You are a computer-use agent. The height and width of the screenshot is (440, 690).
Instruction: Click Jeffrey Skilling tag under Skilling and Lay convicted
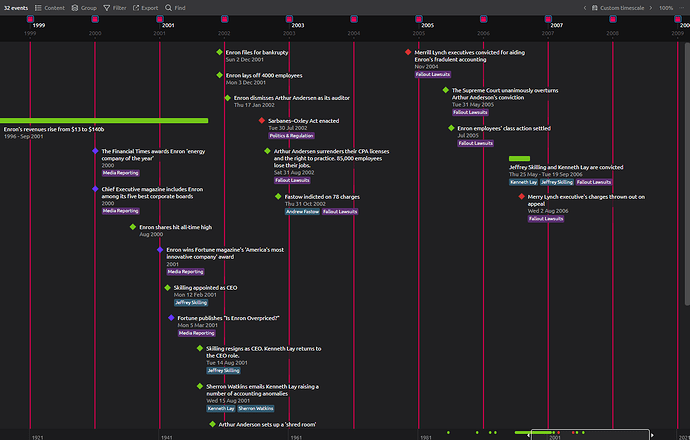(557, 182)
